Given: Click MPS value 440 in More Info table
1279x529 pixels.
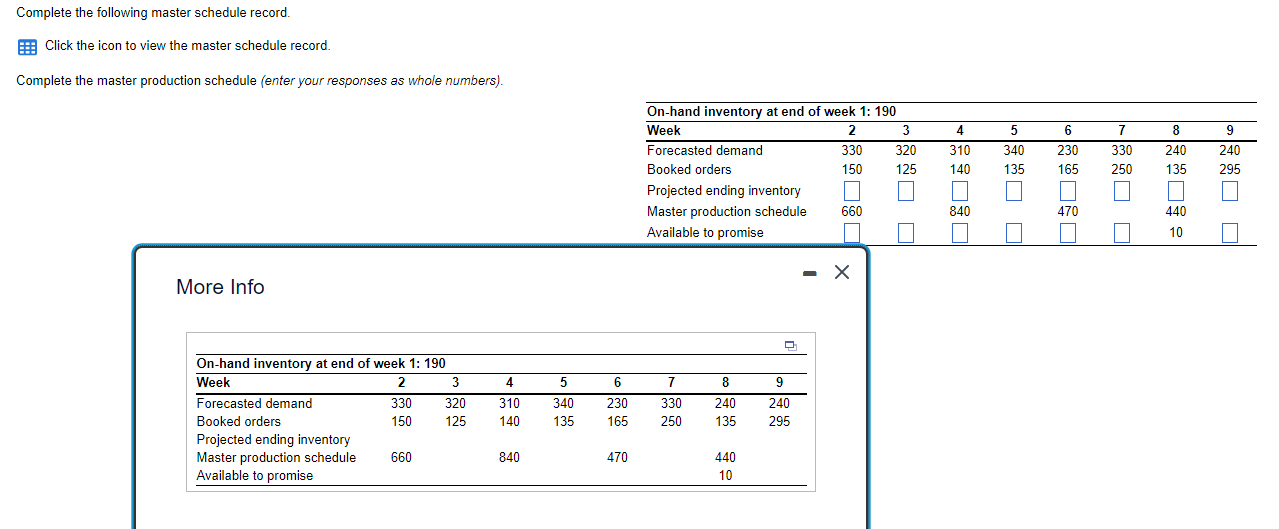Looking at the screenshot, I should (x=725, y=458).
